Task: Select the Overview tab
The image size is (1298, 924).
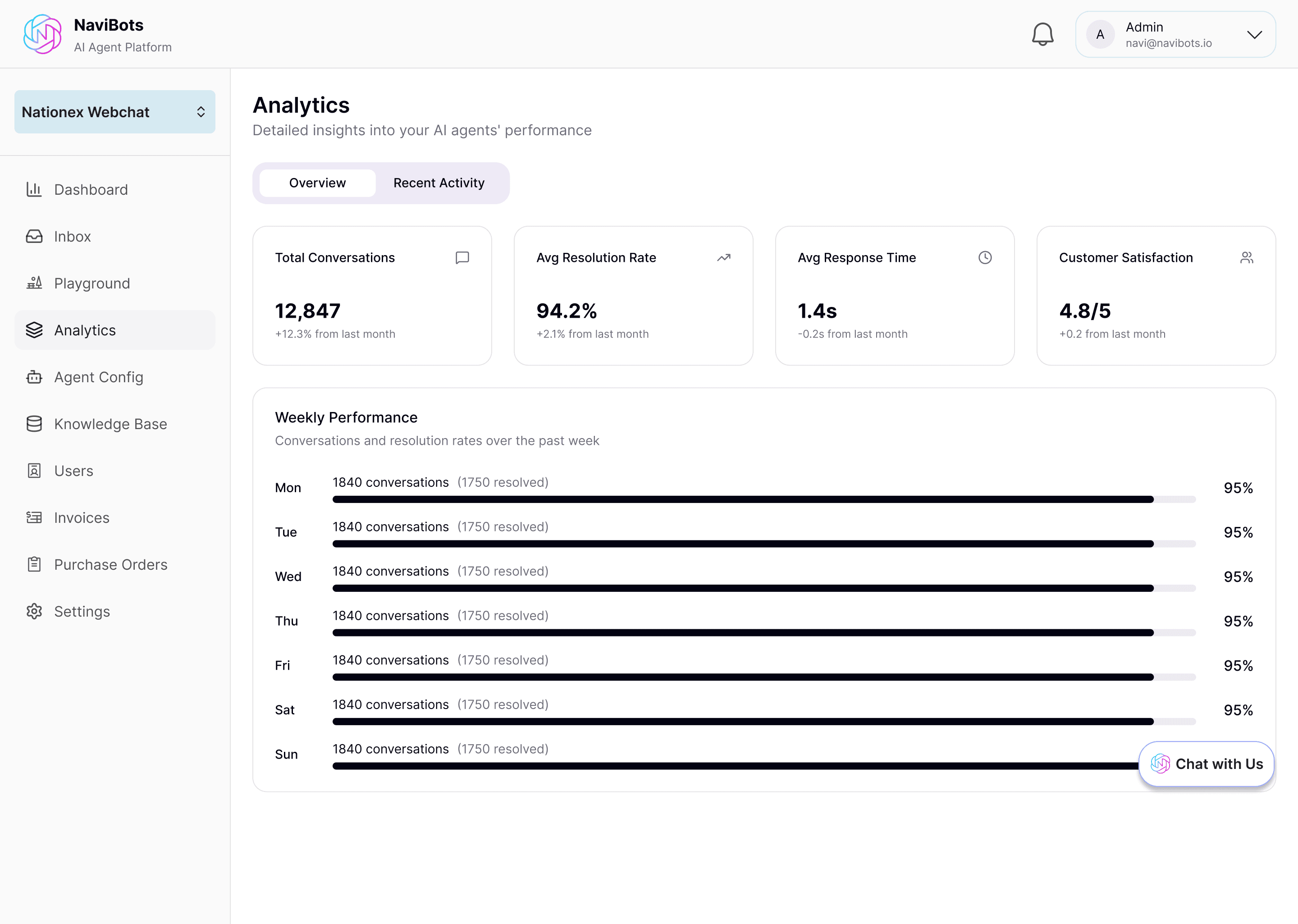Action: [317, 183]
